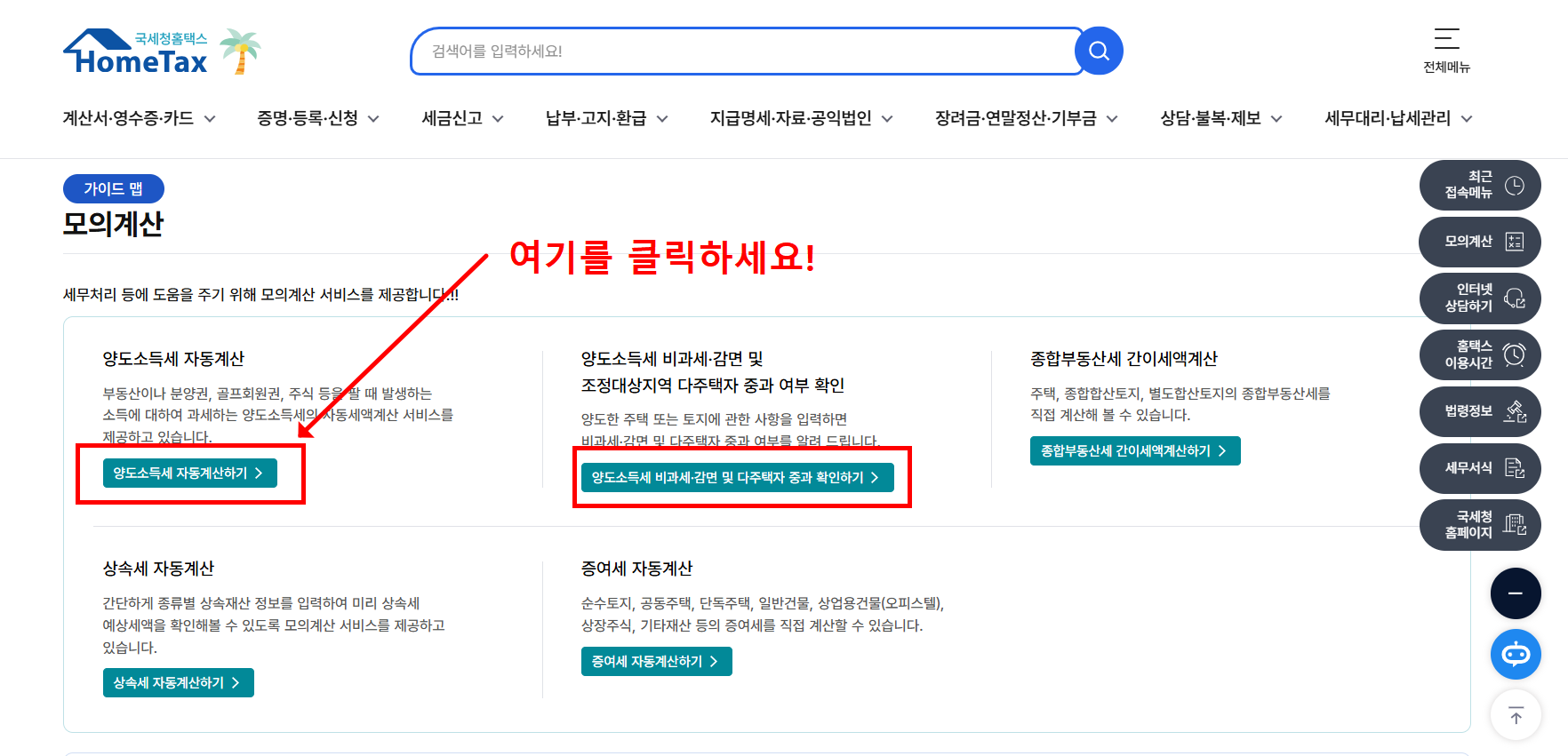Open 법령정보 gavel shortcut
Viewport: 1568px width, 756px height.
[x=1480, y=411]
